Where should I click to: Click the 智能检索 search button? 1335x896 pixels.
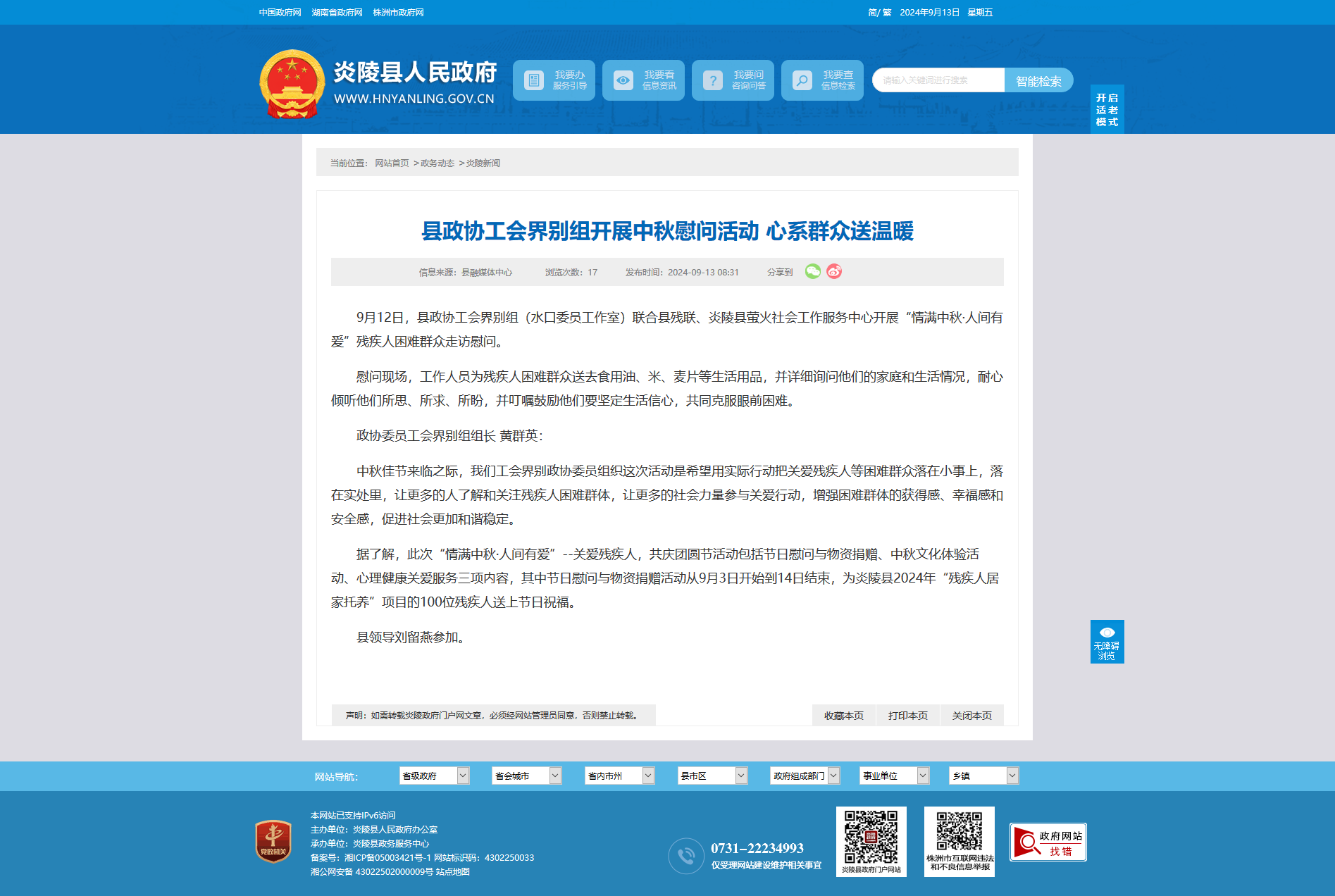1038,80
